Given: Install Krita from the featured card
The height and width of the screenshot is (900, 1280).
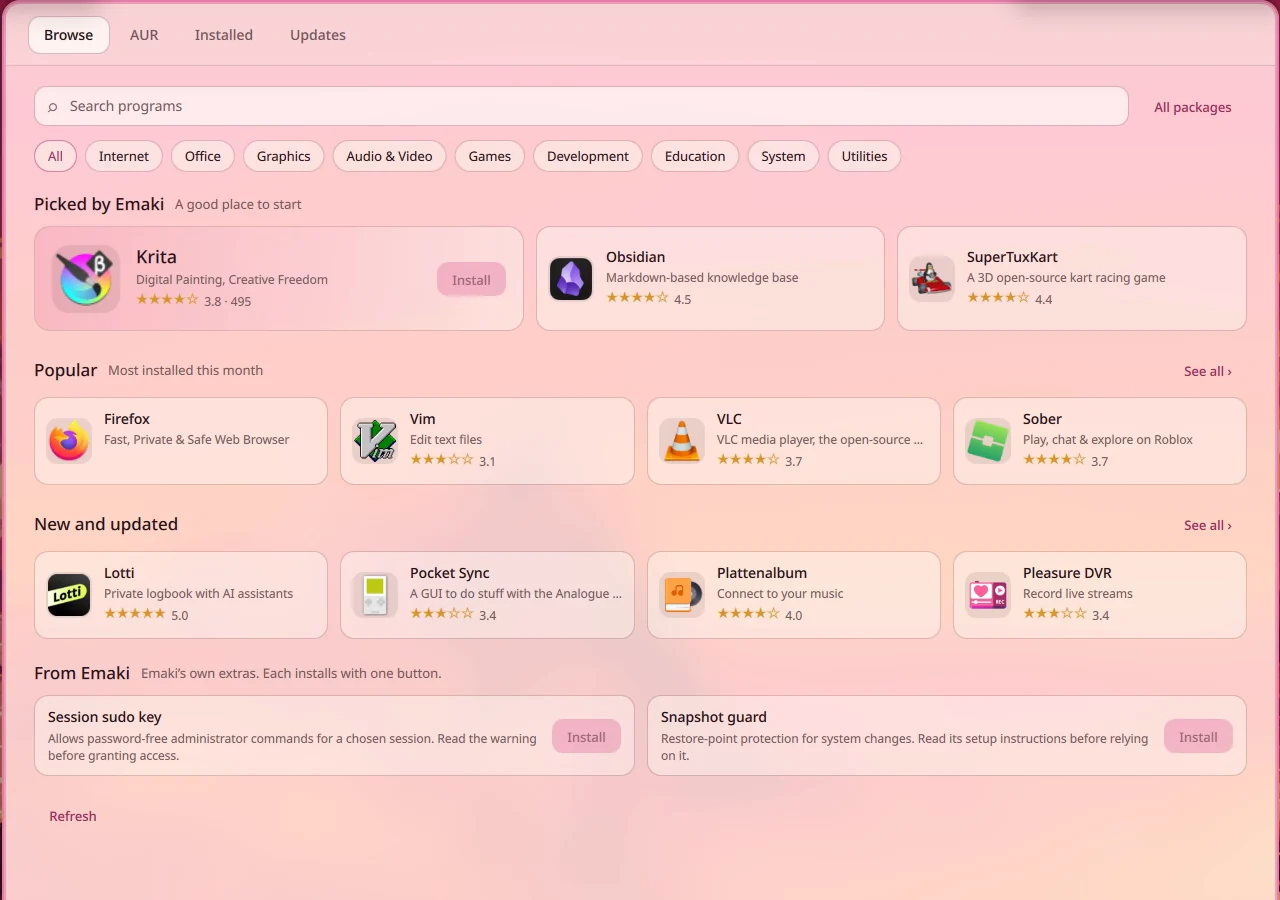Looking at the screenshot, I should coord(471,280).
